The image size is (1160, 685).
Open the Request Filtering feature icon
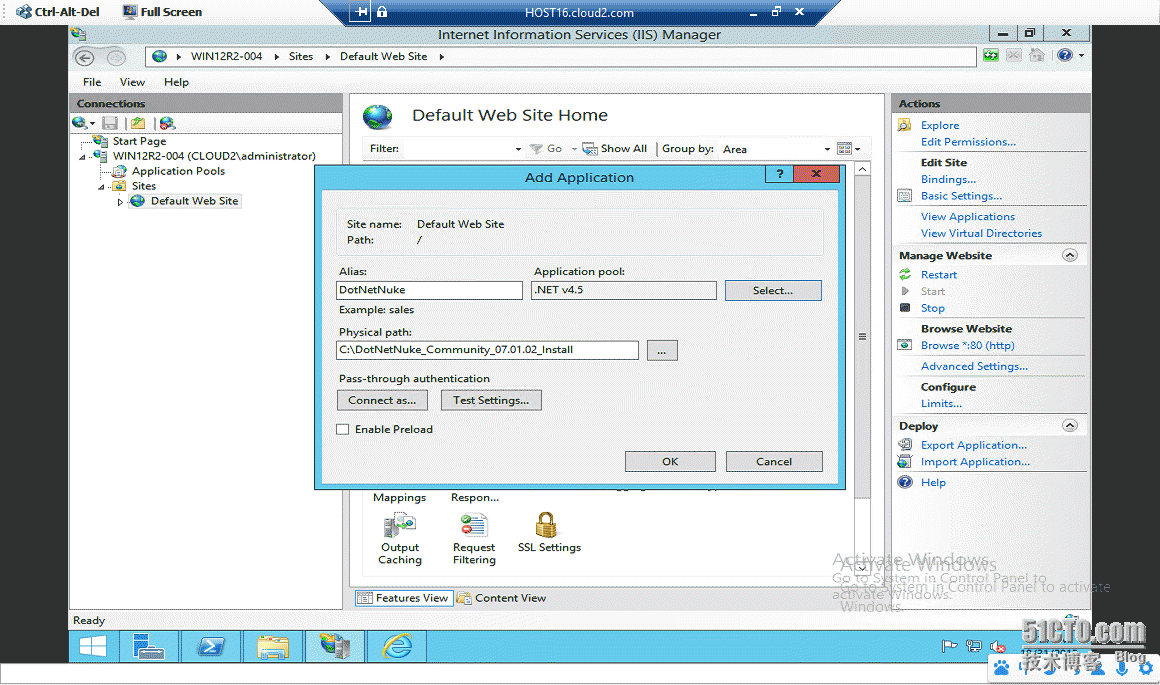click(473, 525)
